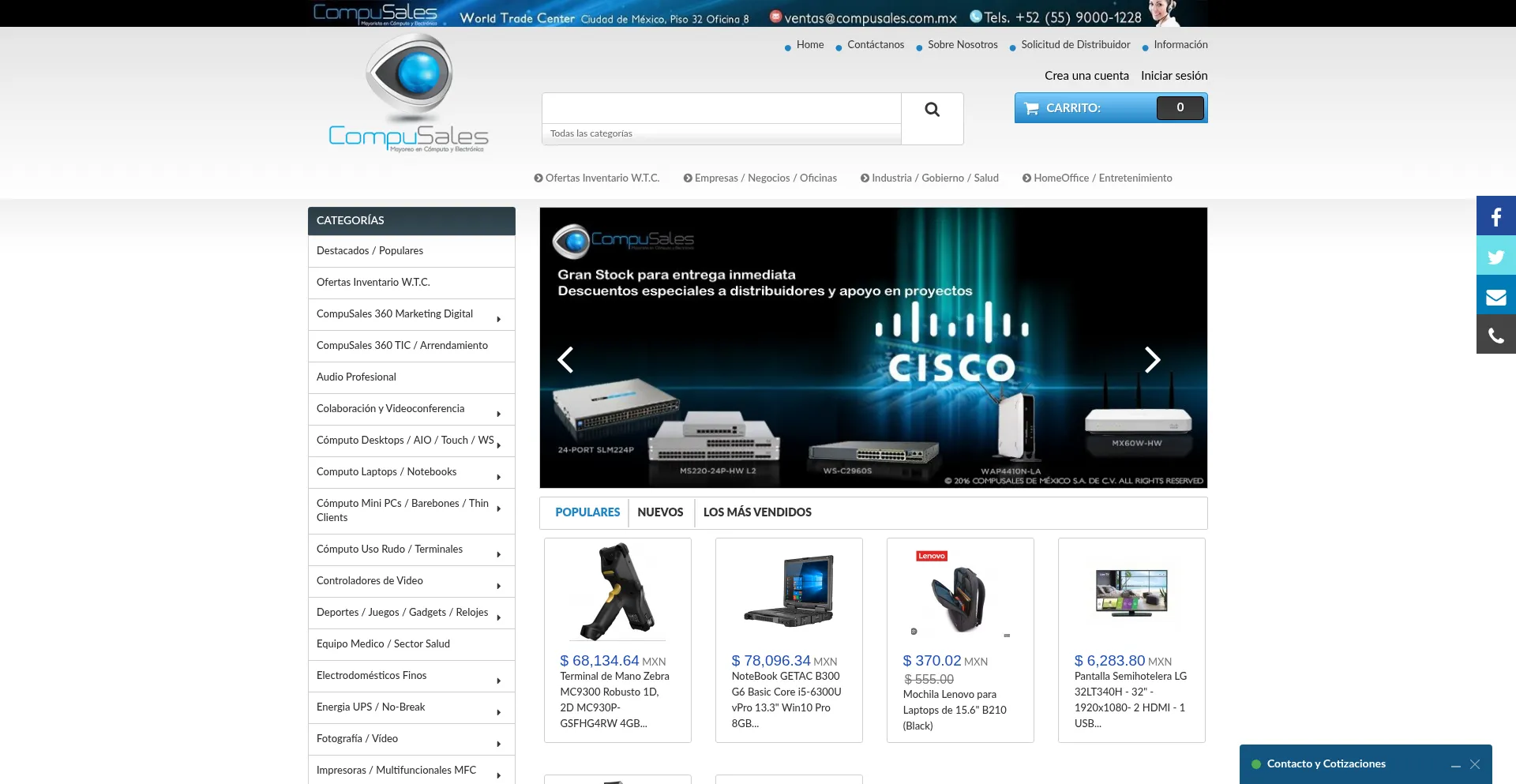
Task: Click the Iniciar sesión link
Action: tap(1174, 76)
